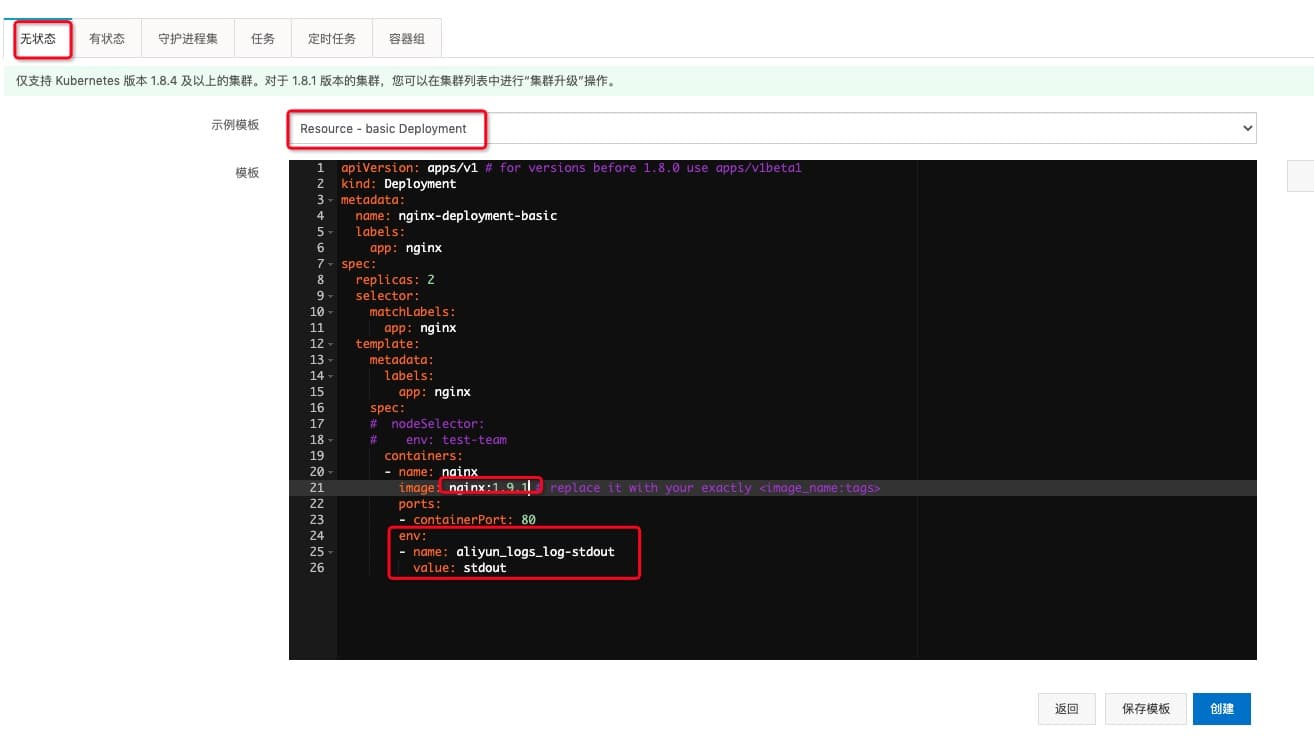Collapse the metadata fold at line 13
Screen dimensions: 1314x738
(x=331, y=360)
